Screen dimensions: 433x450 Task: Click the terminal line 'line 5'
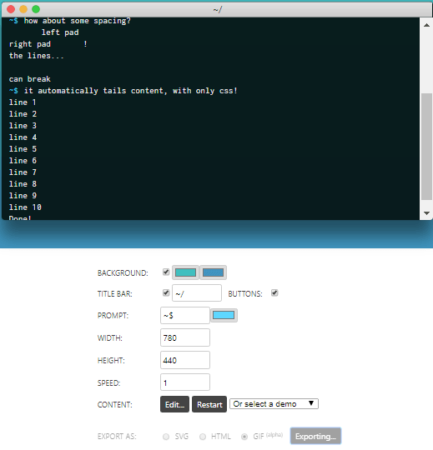(23, 149)
